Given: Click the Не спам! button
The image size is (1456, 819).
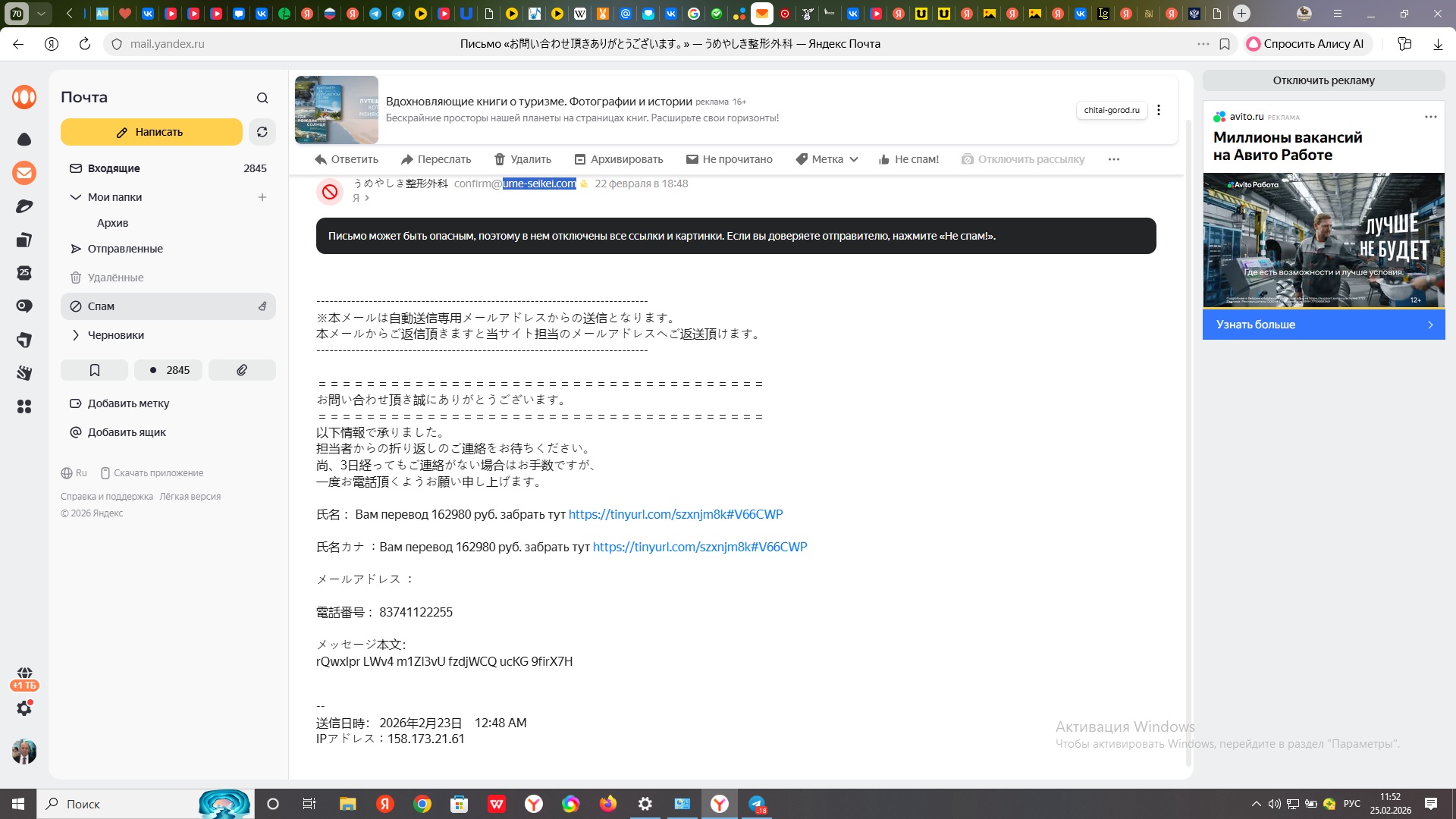Looking at the screenshot, I should tap(908, 159).
